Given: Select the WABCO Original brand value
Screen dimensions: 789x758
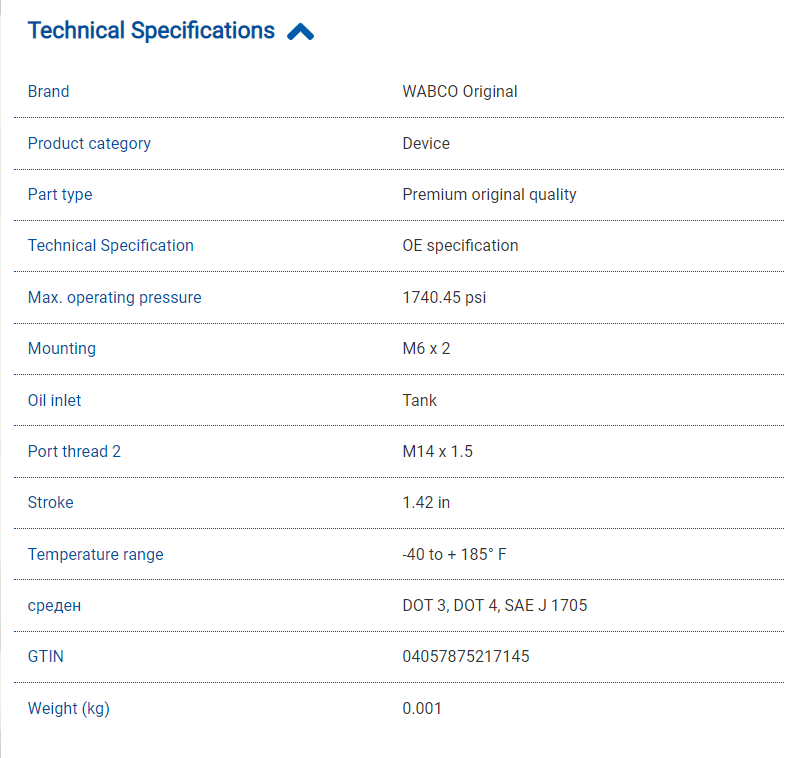Looking at the screenshot, I should [x=460, y=92].
